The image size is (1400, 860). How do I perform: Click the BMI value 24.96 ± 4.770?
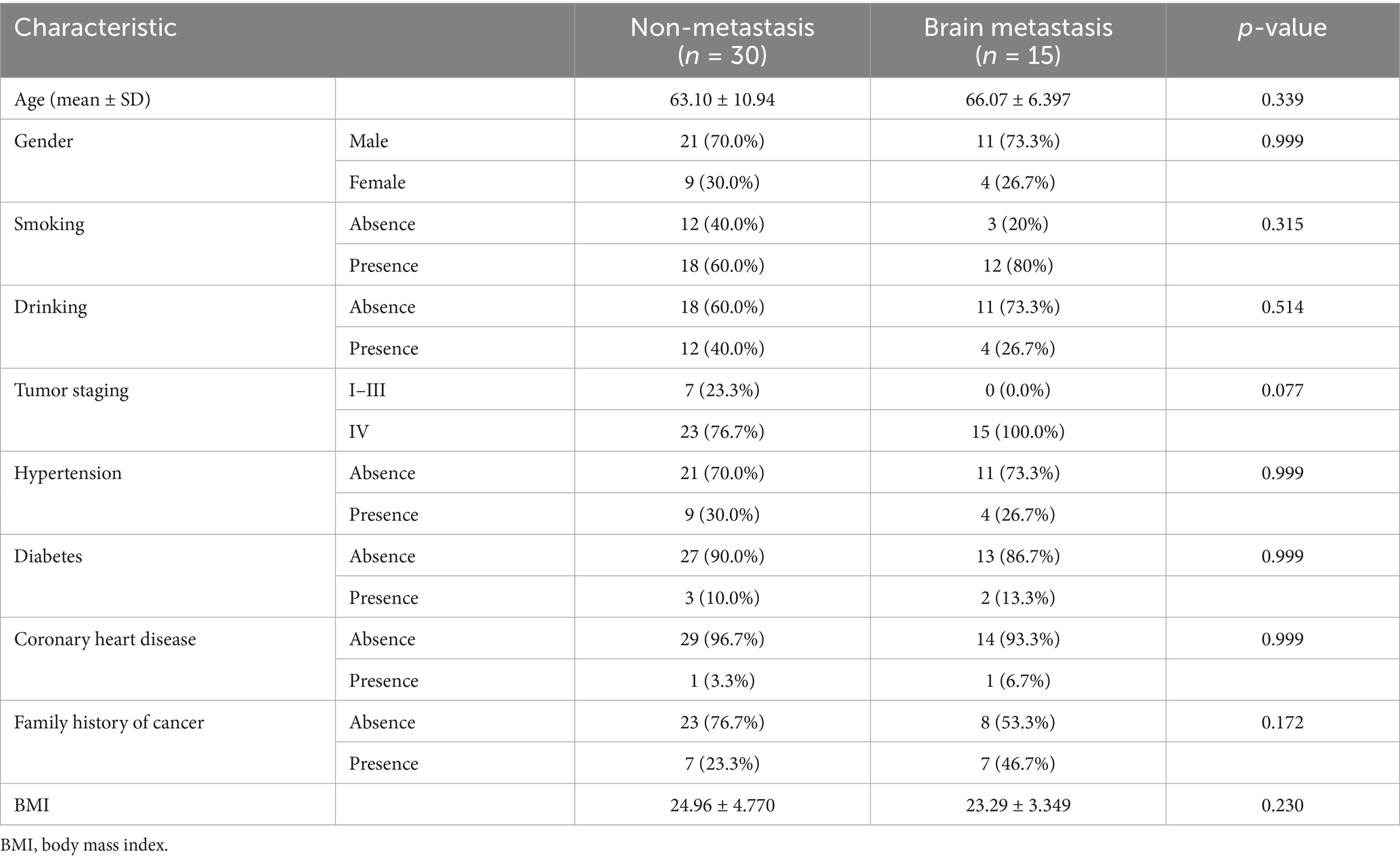tap(722, 805)
